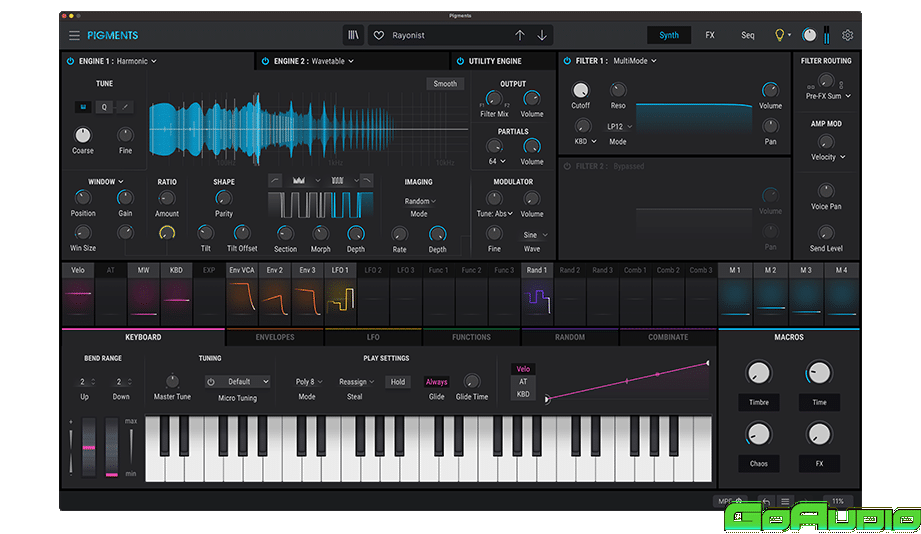Image resolution: width=921 pixels, height=534 pixels.
Task: Toggle the Always glide option
Action: pyautogui.click(x=436, y=382)
